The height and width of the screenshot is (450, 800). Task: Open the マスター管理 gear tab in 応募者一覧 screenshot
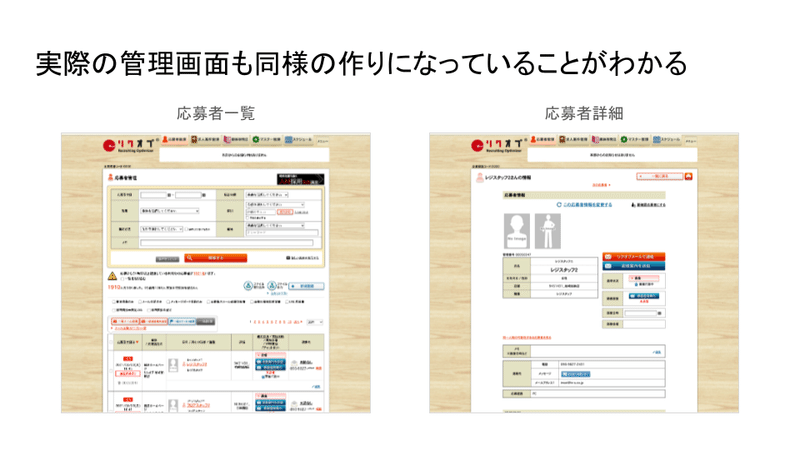tap(266, 139)
